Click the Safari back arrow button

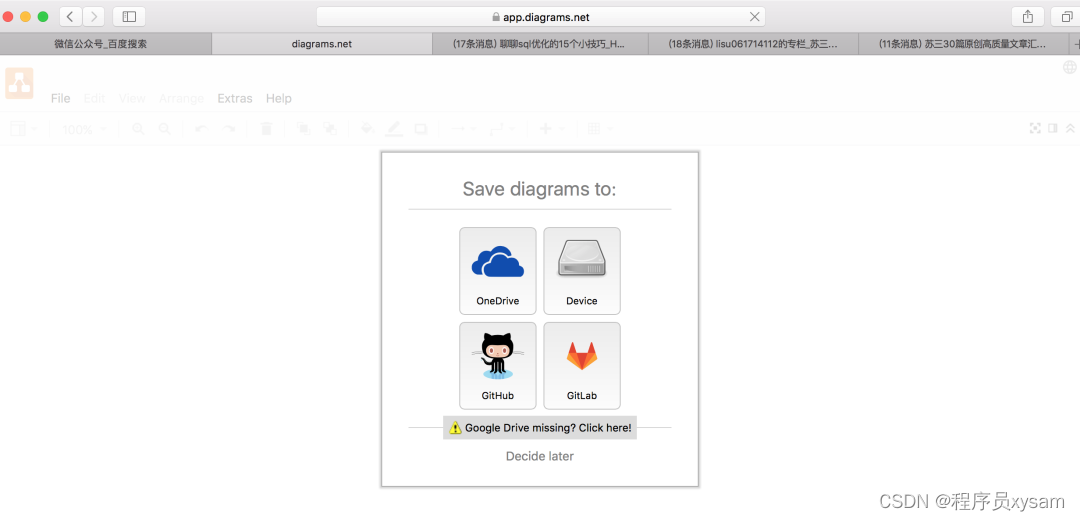tap(70, 17)
